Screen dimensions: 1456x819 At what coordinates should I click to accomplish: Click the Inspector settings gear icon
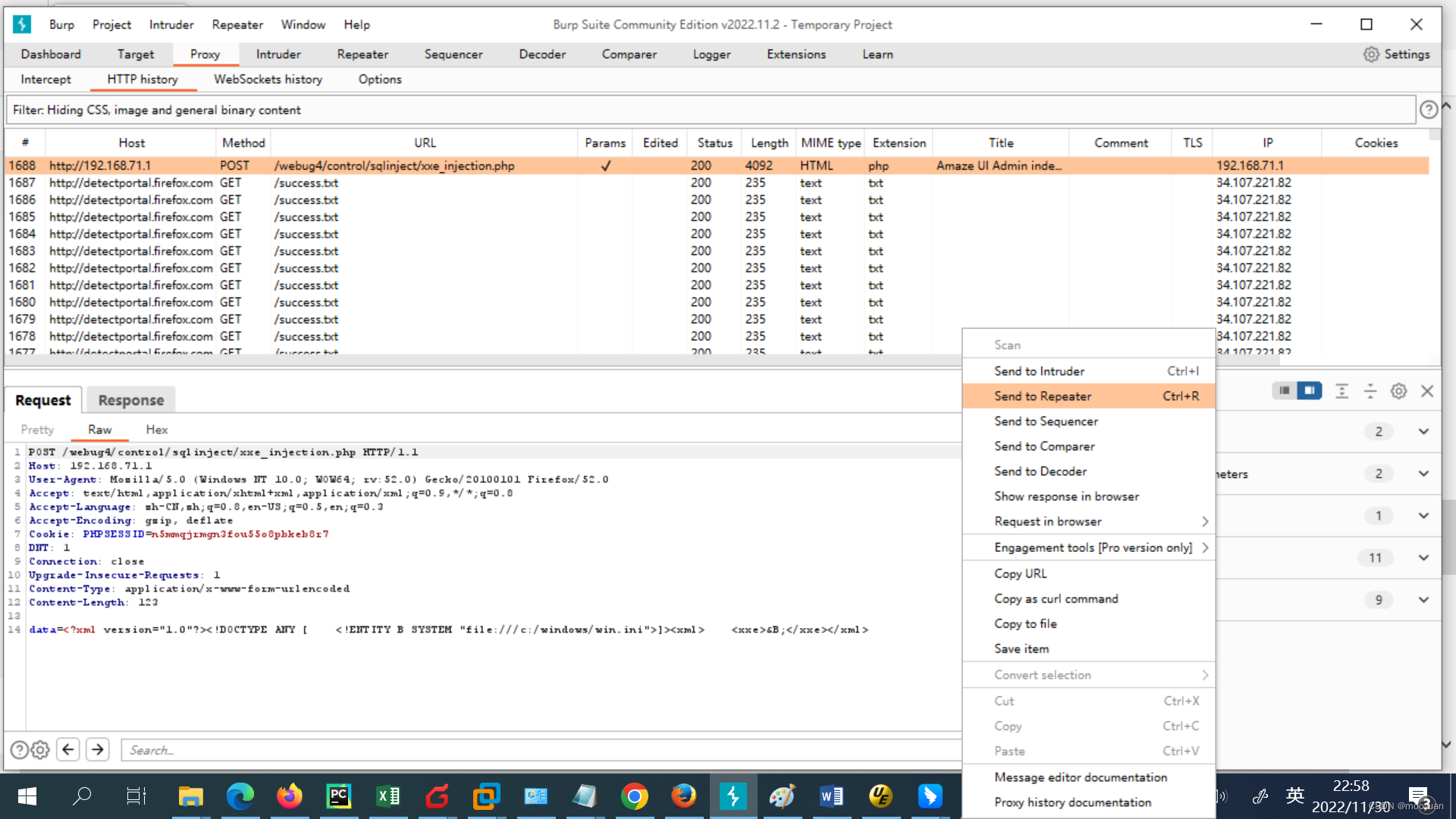(1398, 391)
